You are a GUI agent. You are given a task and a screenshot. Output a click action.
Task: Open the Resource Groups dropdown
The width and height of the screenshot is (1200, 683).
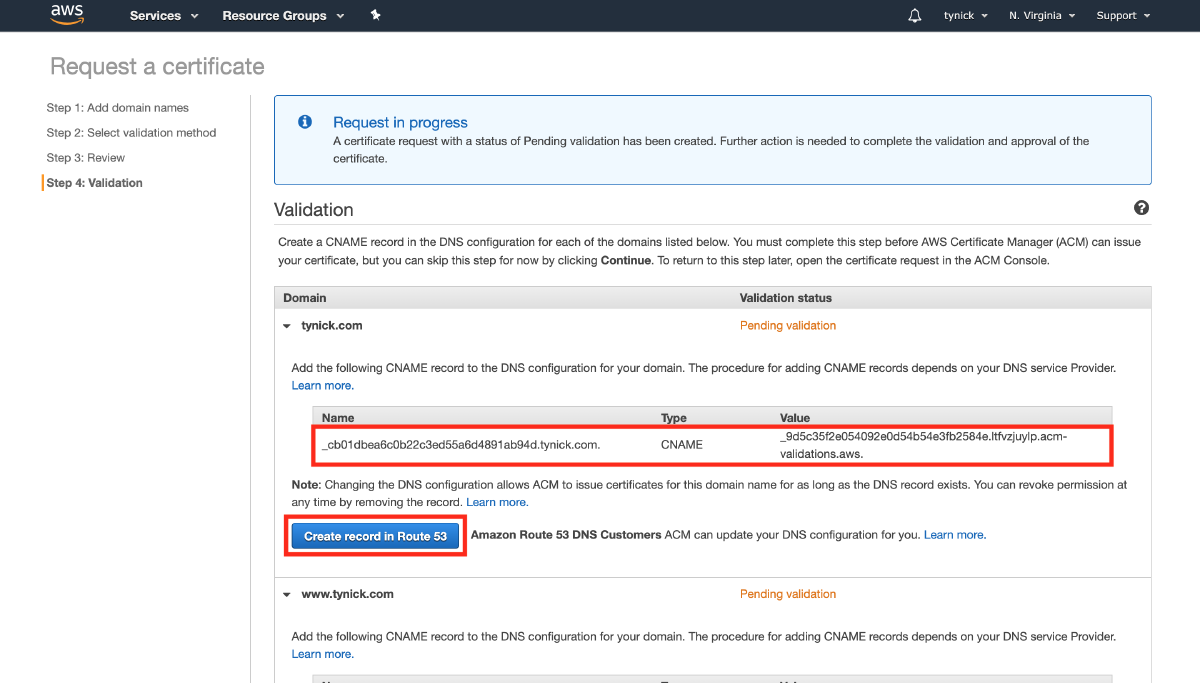point(283,16)
